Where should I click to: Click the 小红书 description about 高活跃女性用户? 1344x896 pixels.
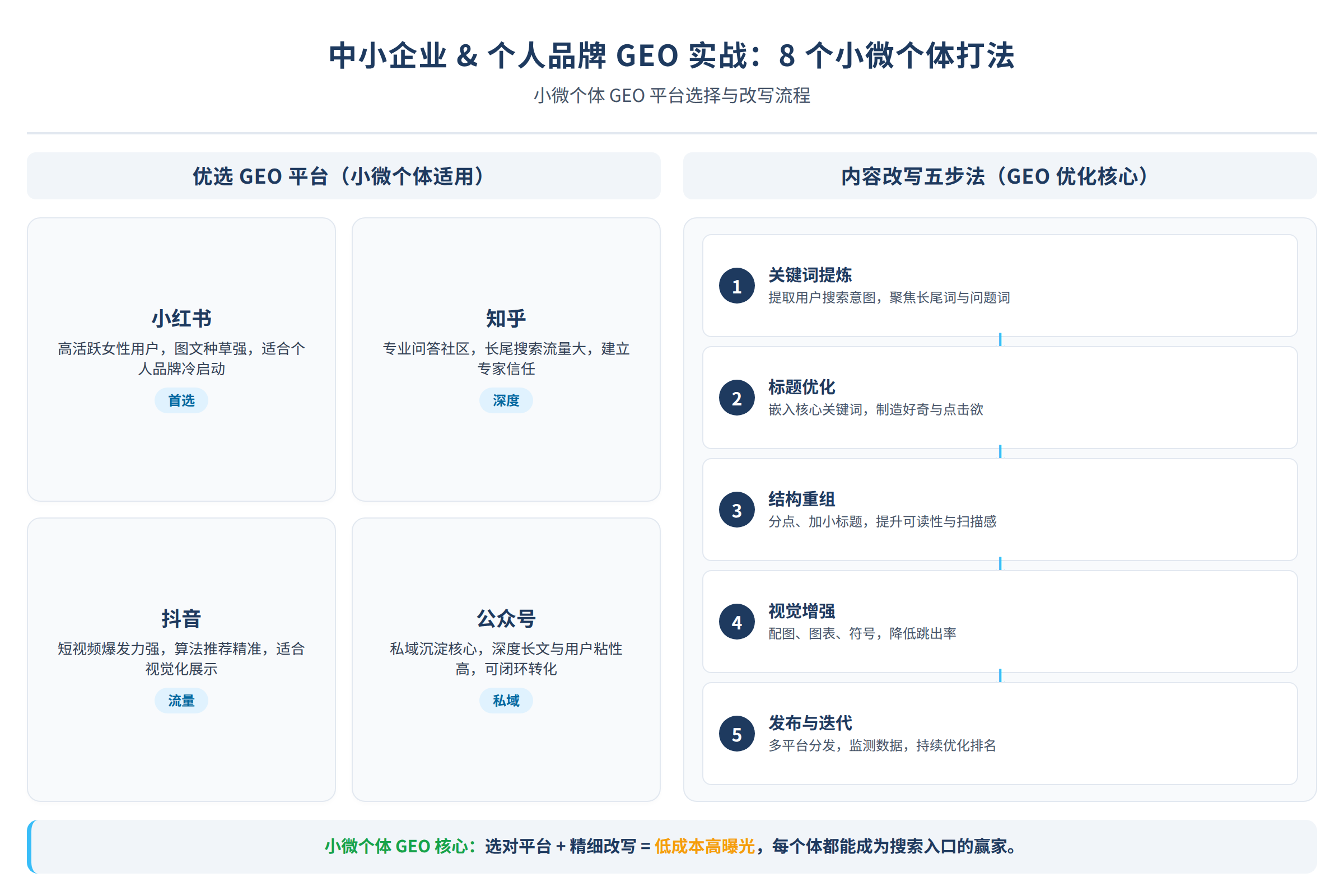click(181, 358)
